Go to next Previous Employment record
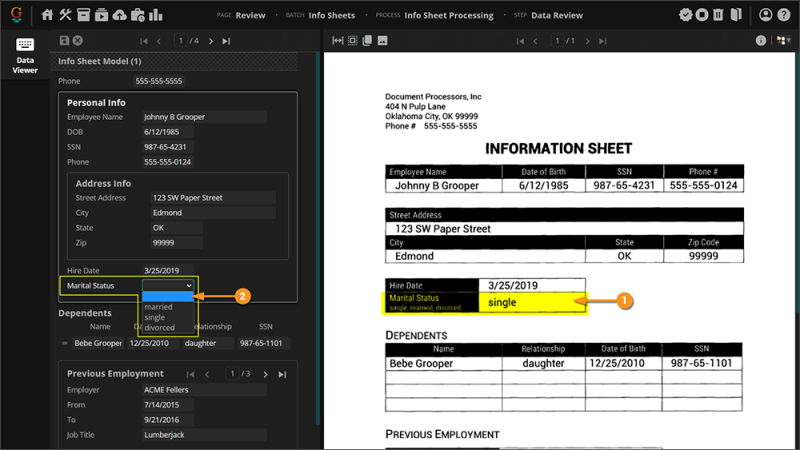The width and height of the screenshot is (800, 450). (x=265, y=374)
